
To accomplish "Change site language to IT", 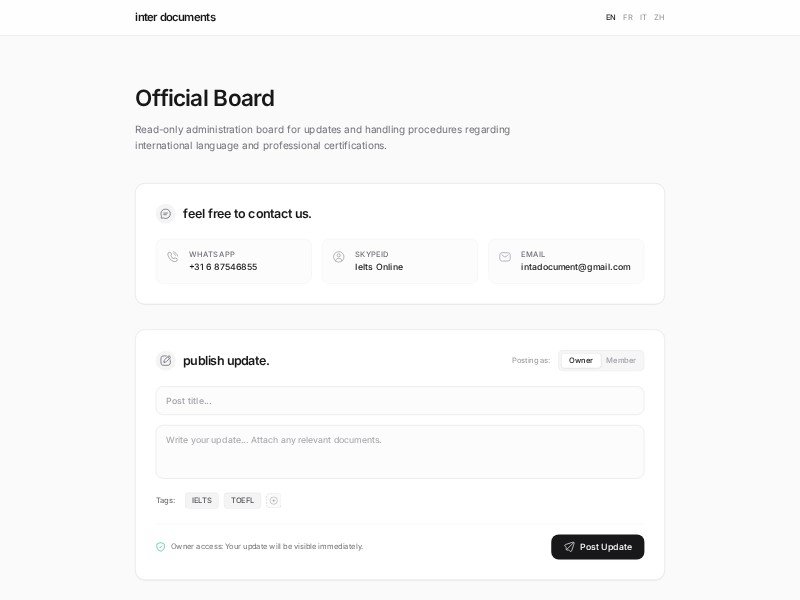I will 643,18.
